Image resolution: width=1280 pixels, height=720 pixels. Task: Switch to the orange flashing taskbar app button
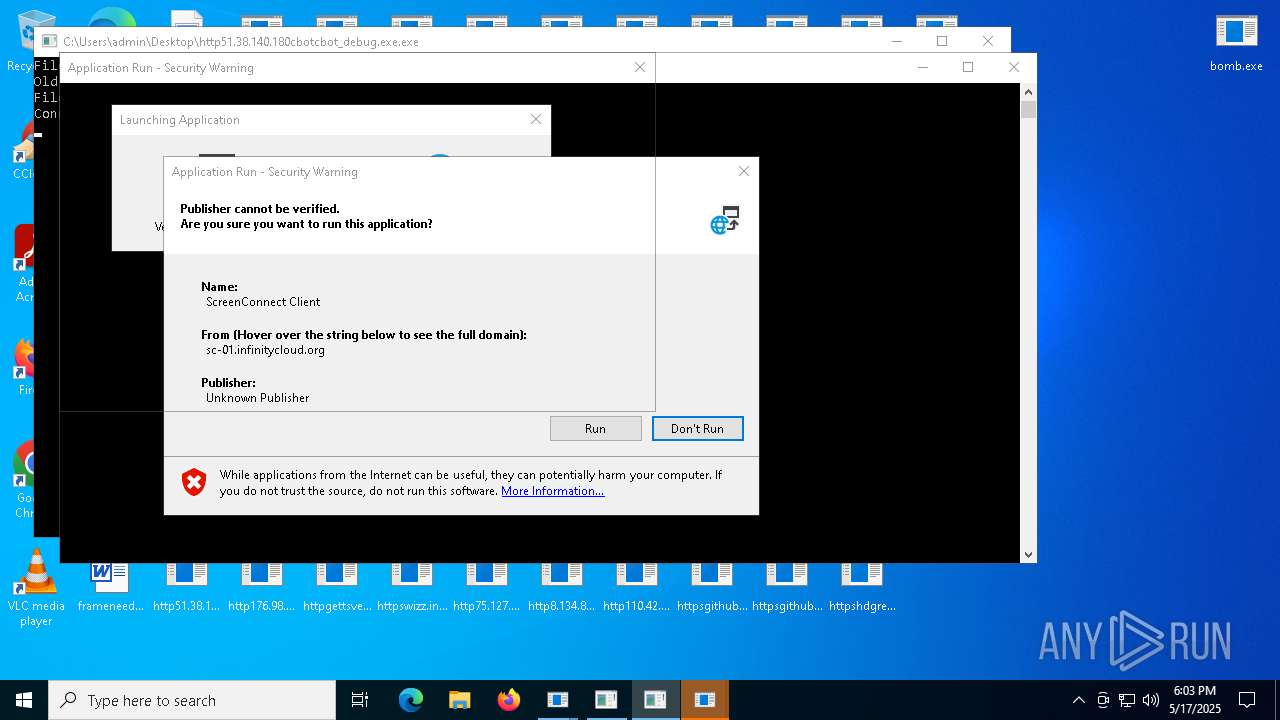(704, 700)
